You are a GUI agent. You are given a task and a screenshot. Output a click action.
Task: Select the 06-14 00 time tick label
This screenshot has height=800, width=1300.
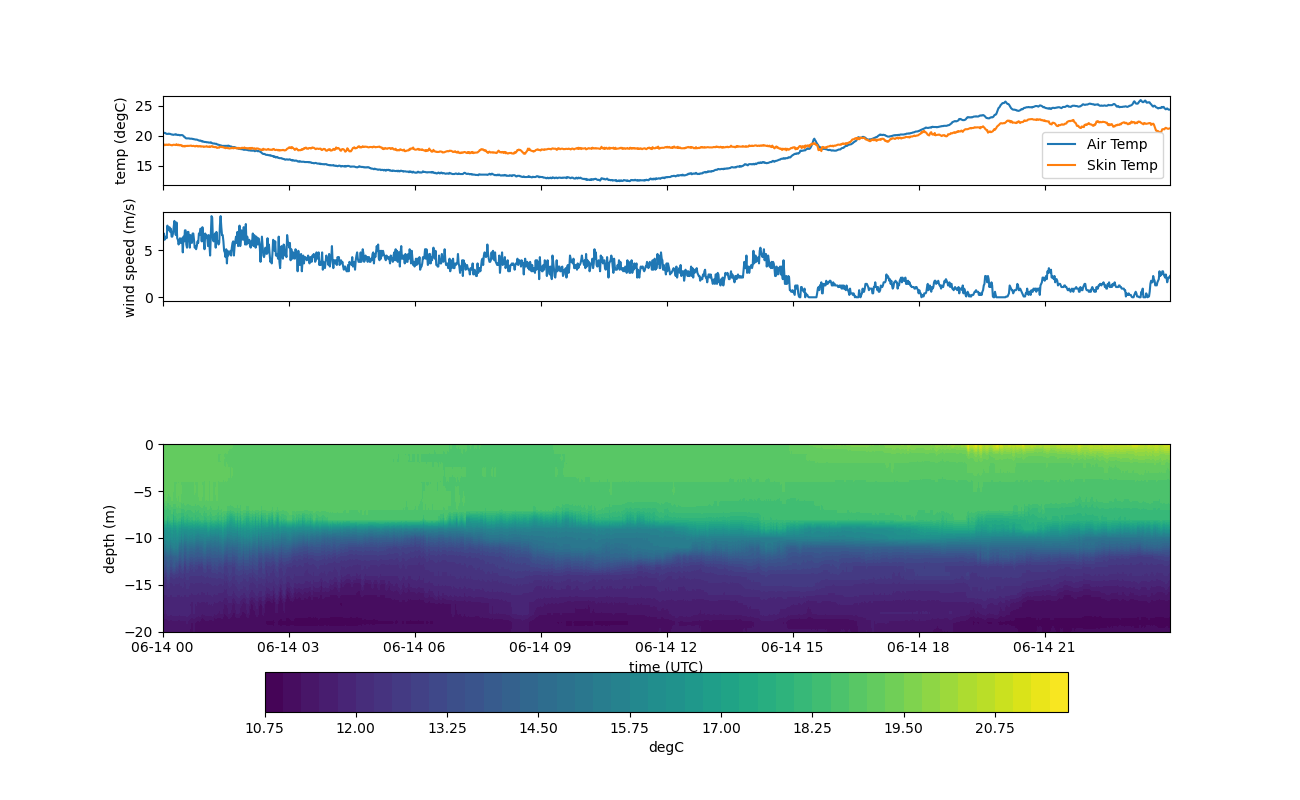pos(163,648)
